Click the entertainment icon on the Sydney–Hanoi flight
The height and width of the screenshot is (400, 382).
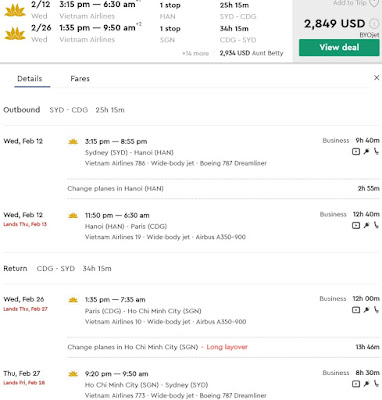tap(356, 152)
